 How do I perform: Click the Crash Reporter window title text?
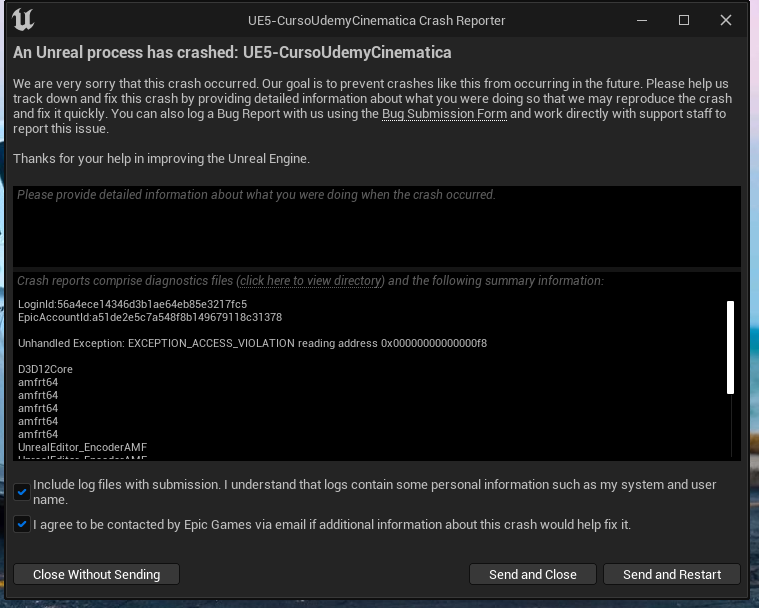[376, 20]
